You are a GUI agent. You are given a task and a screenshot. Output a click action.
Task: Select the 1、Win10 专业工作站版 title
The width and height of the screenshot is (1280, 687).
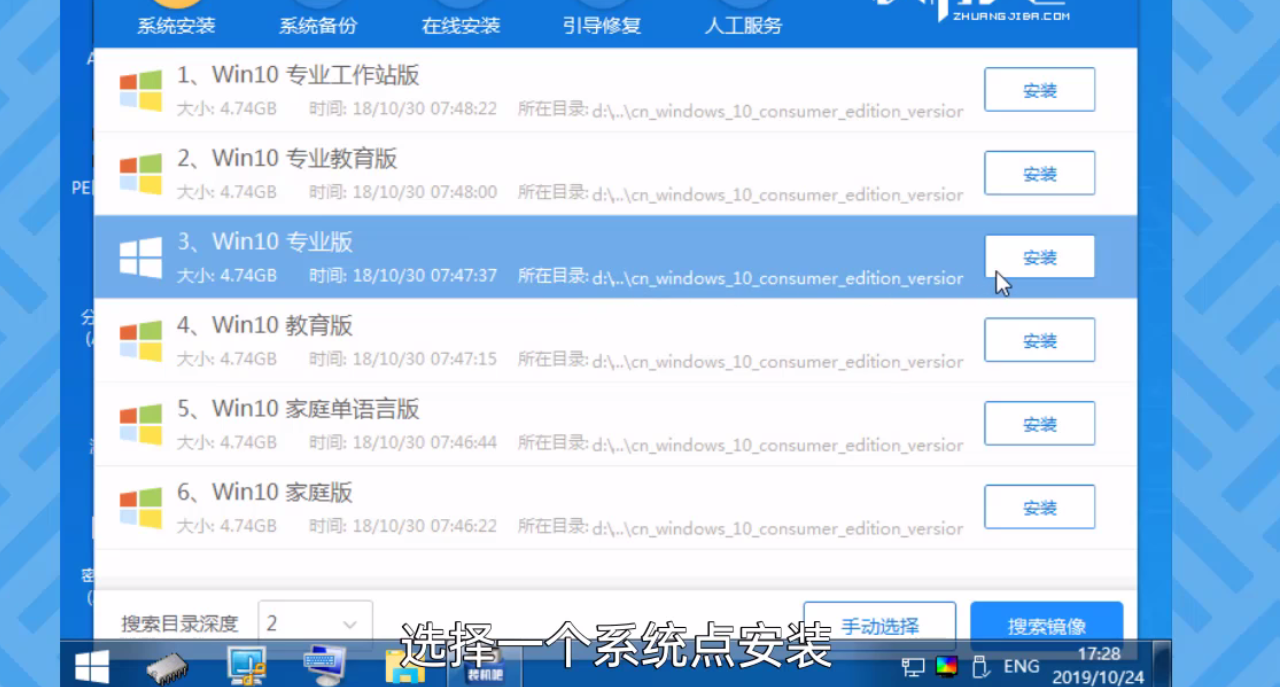pos(298,75)
